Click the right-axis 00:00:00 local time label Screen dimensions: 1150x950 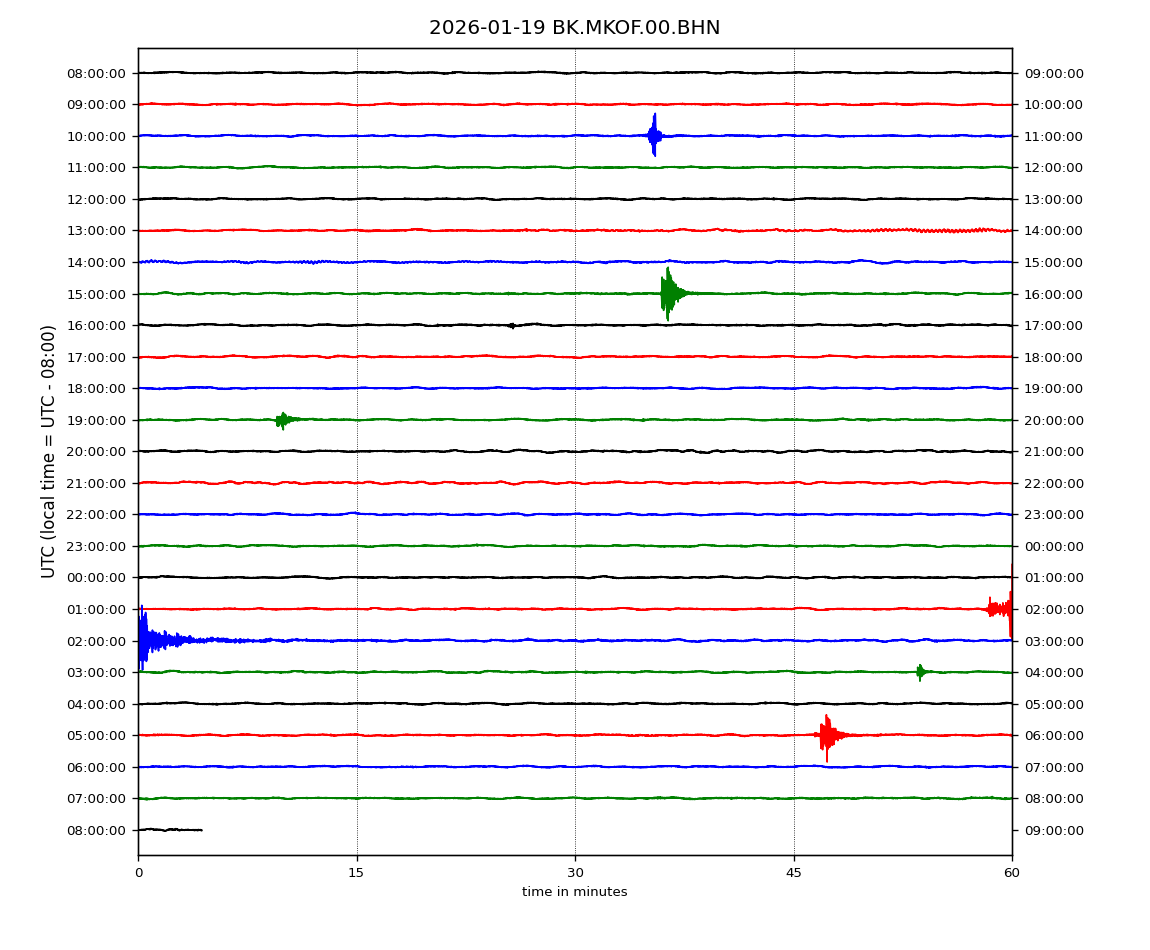(1054, 546)
